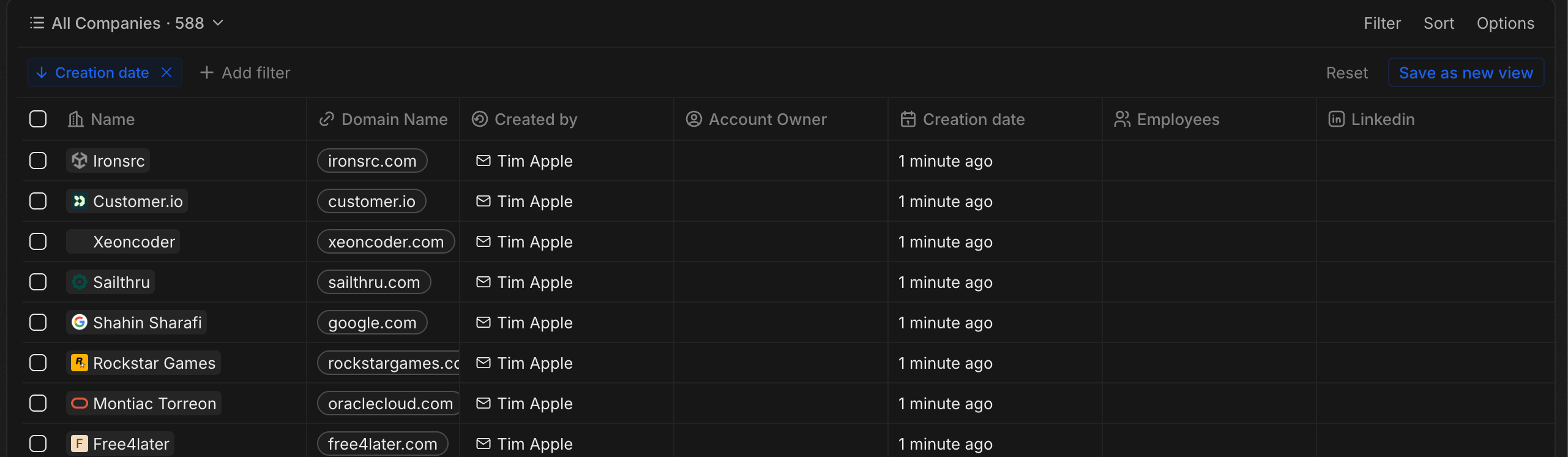Open the Filter menu
1568x457 pixels.
tap(1382, 23)
